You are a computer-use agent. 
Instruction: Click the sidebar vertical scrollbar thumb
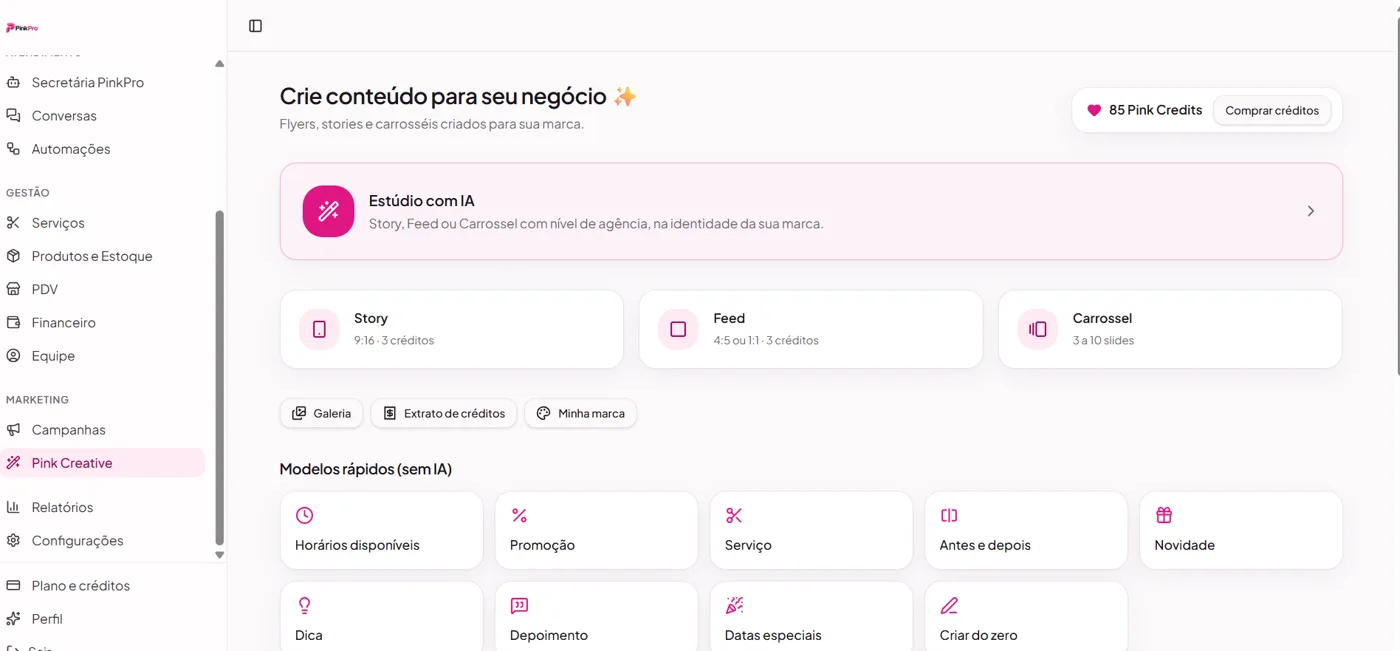pyautogui.click(x=220, y=377)
